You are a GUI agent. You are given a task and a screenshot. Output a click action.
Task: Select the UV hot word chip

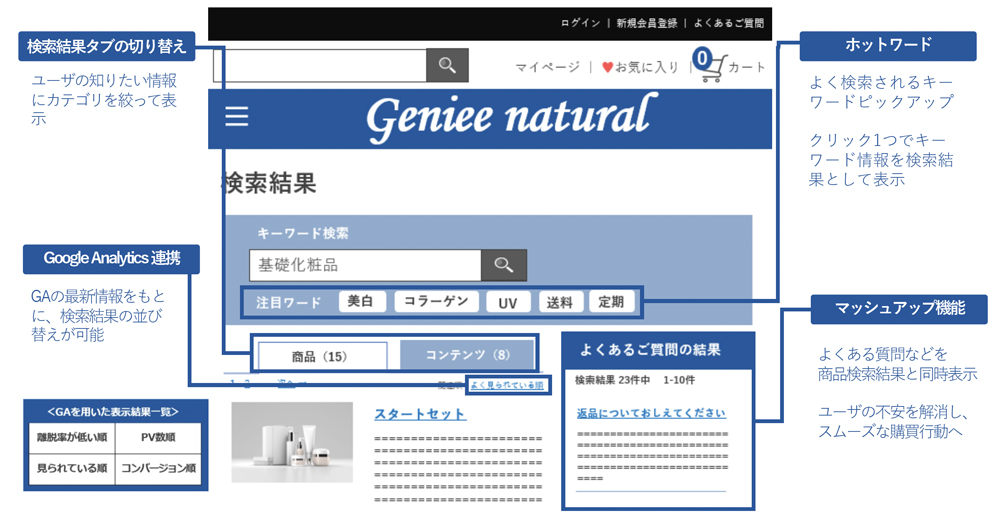[508, 302]
